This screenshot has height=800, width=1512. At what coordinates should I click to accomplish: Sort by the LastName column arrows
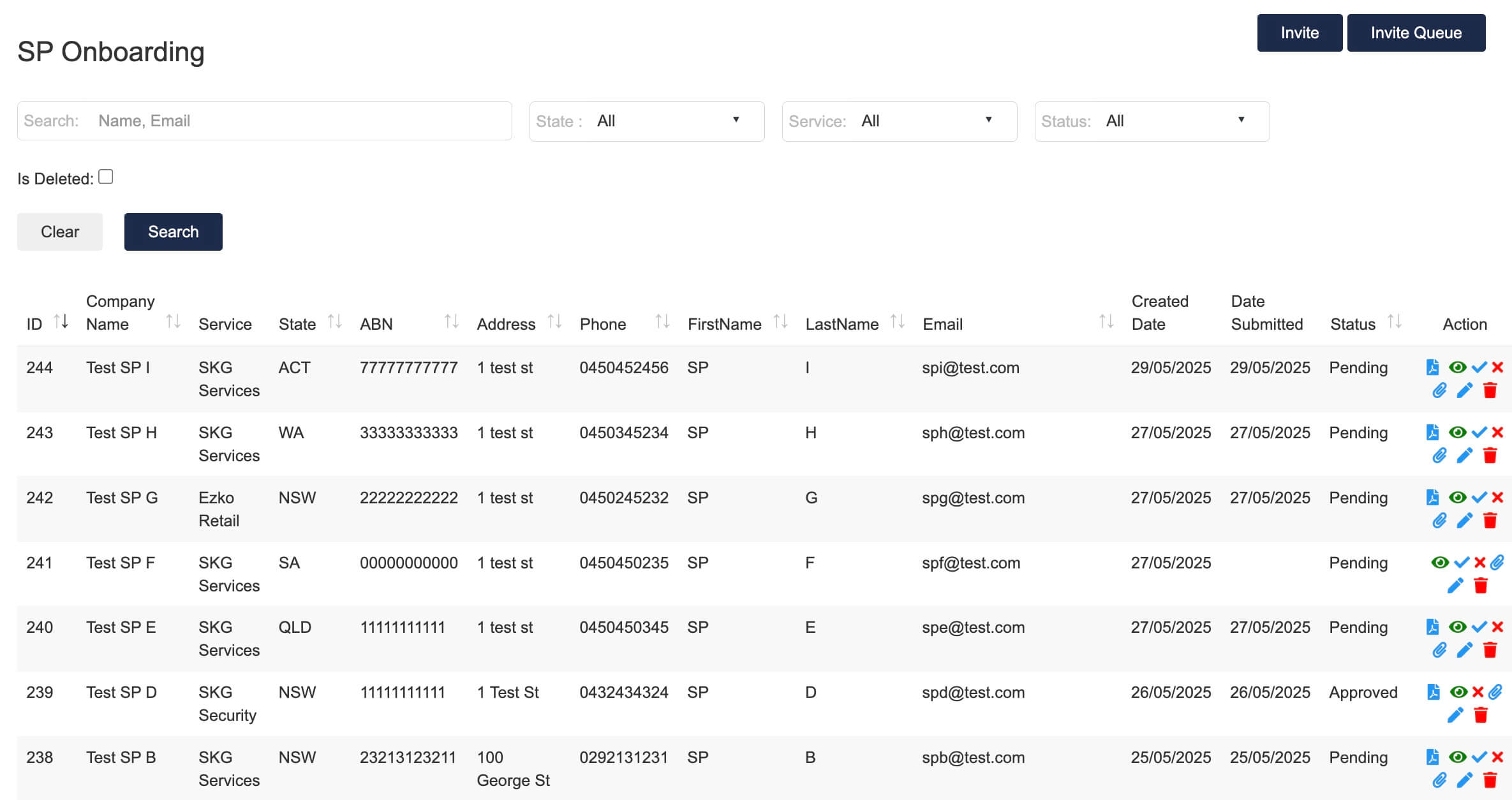pos(898,322)
